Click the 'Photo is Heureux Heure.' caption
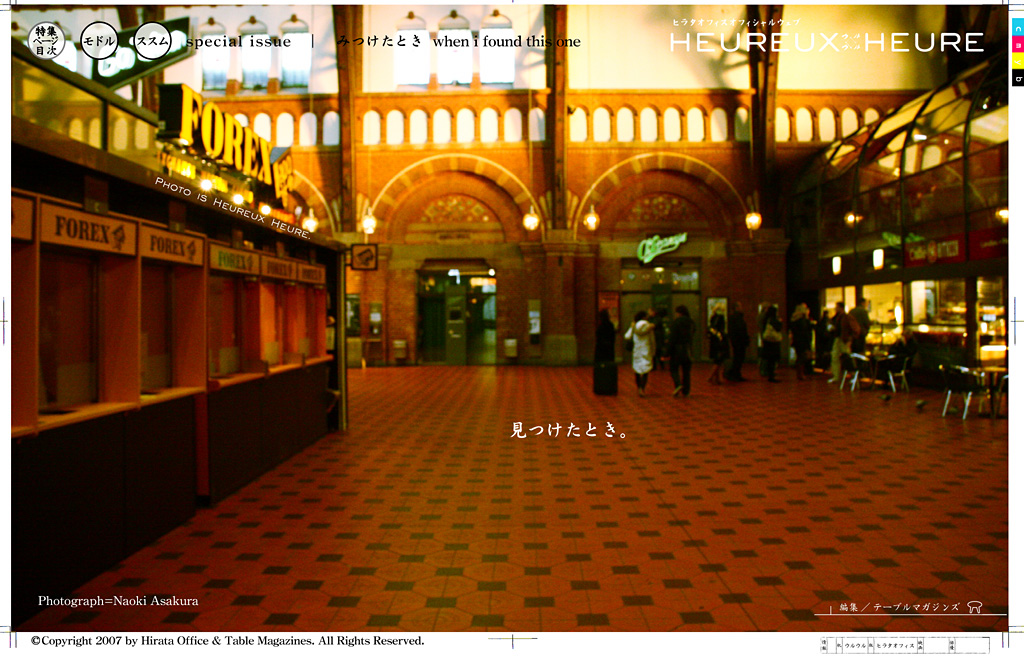The image size is (1024, 658). [x=232, y=208]
